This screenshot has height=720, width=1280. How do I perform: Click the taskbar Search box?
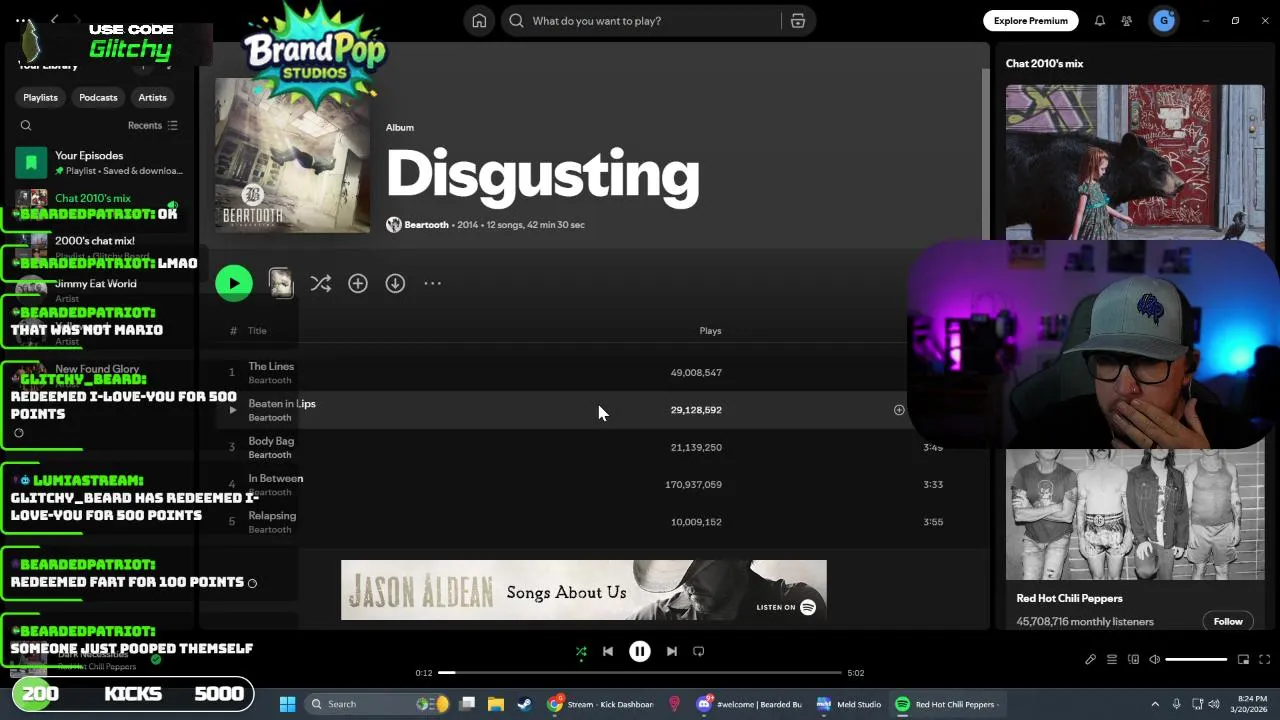click(378, 704)
